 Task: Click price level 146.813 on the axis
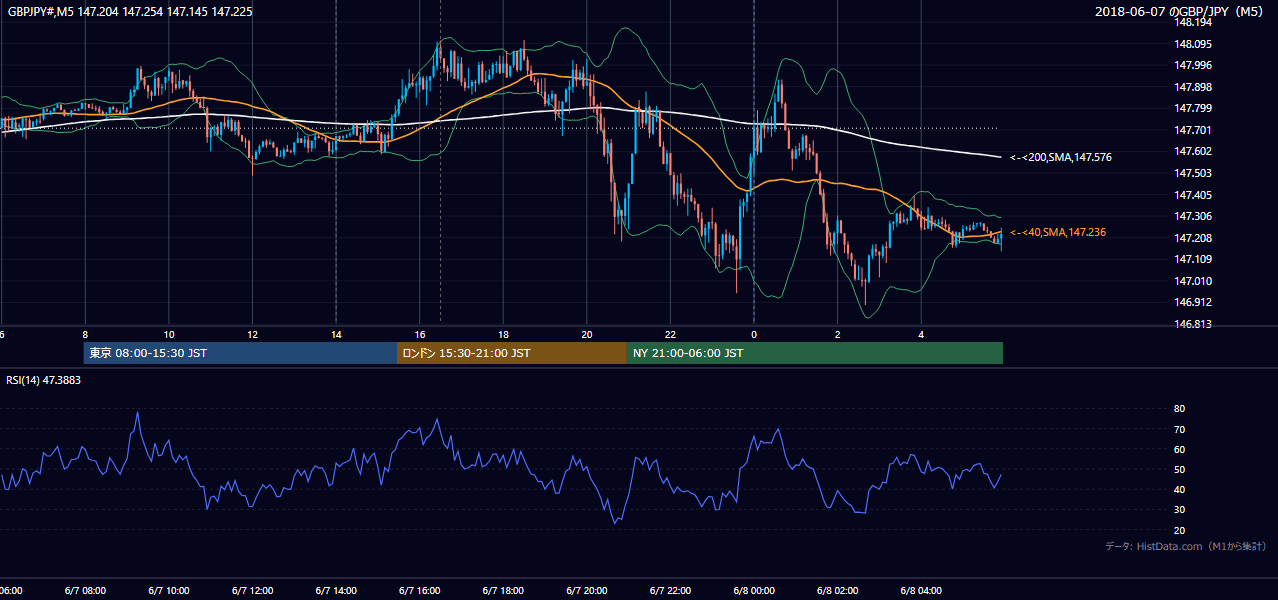tap(1192, 324)
